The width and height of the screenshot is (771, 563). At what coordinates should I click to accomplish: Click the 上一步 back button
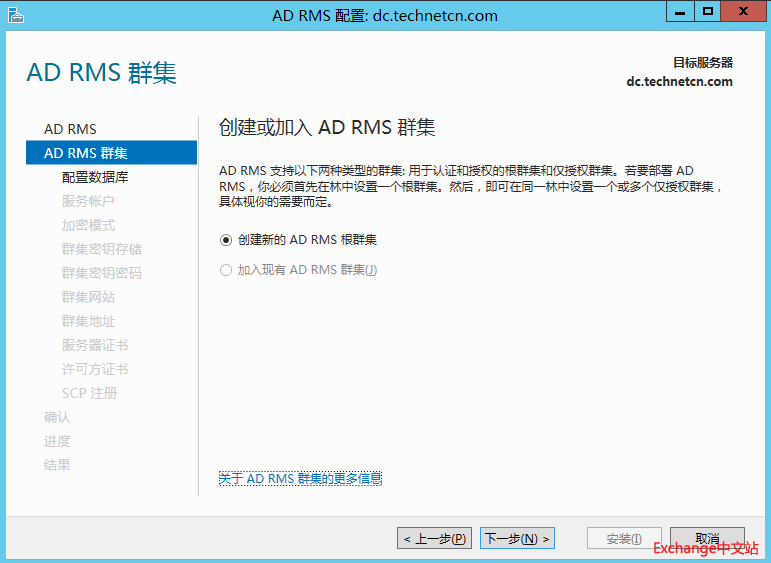tap(435, 538)
